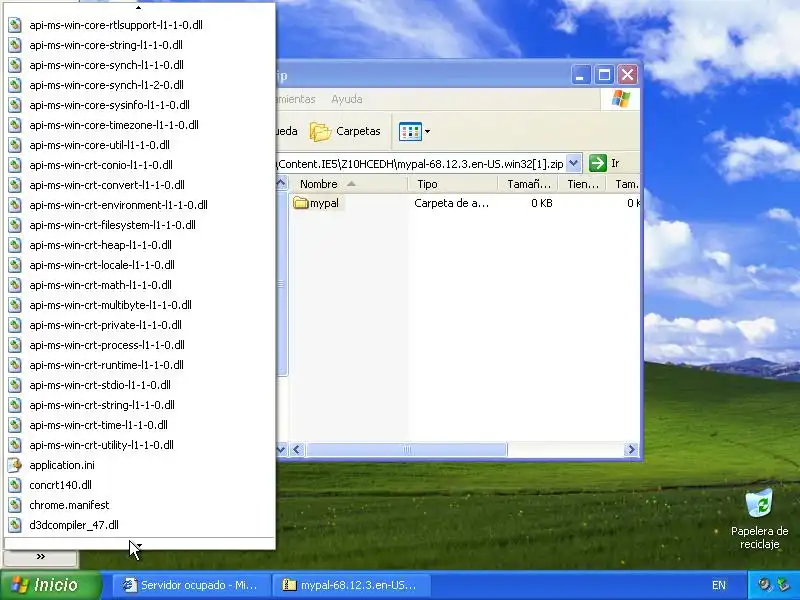Click icon of api-ms-win-crt-conio-l1-1-0.dll
Screen dimensions: 800x600
tap(15, 165)
